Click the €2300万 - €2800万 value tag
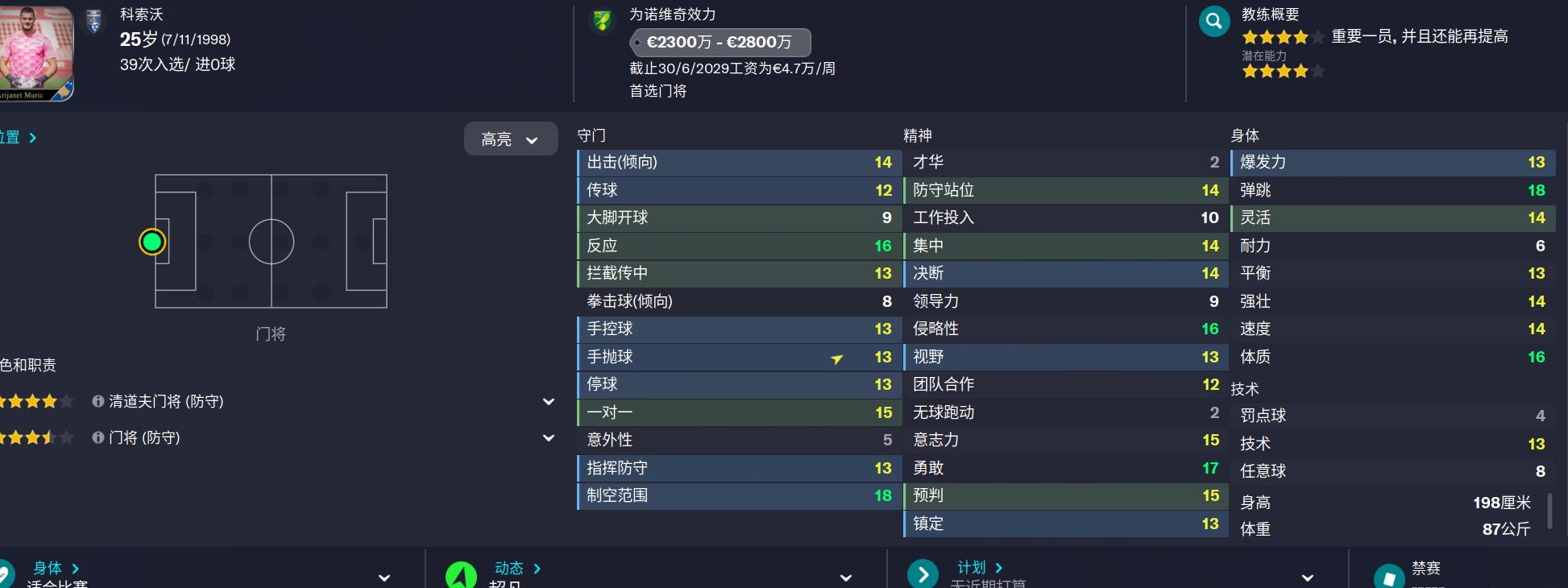 click(x=720, y=42)
